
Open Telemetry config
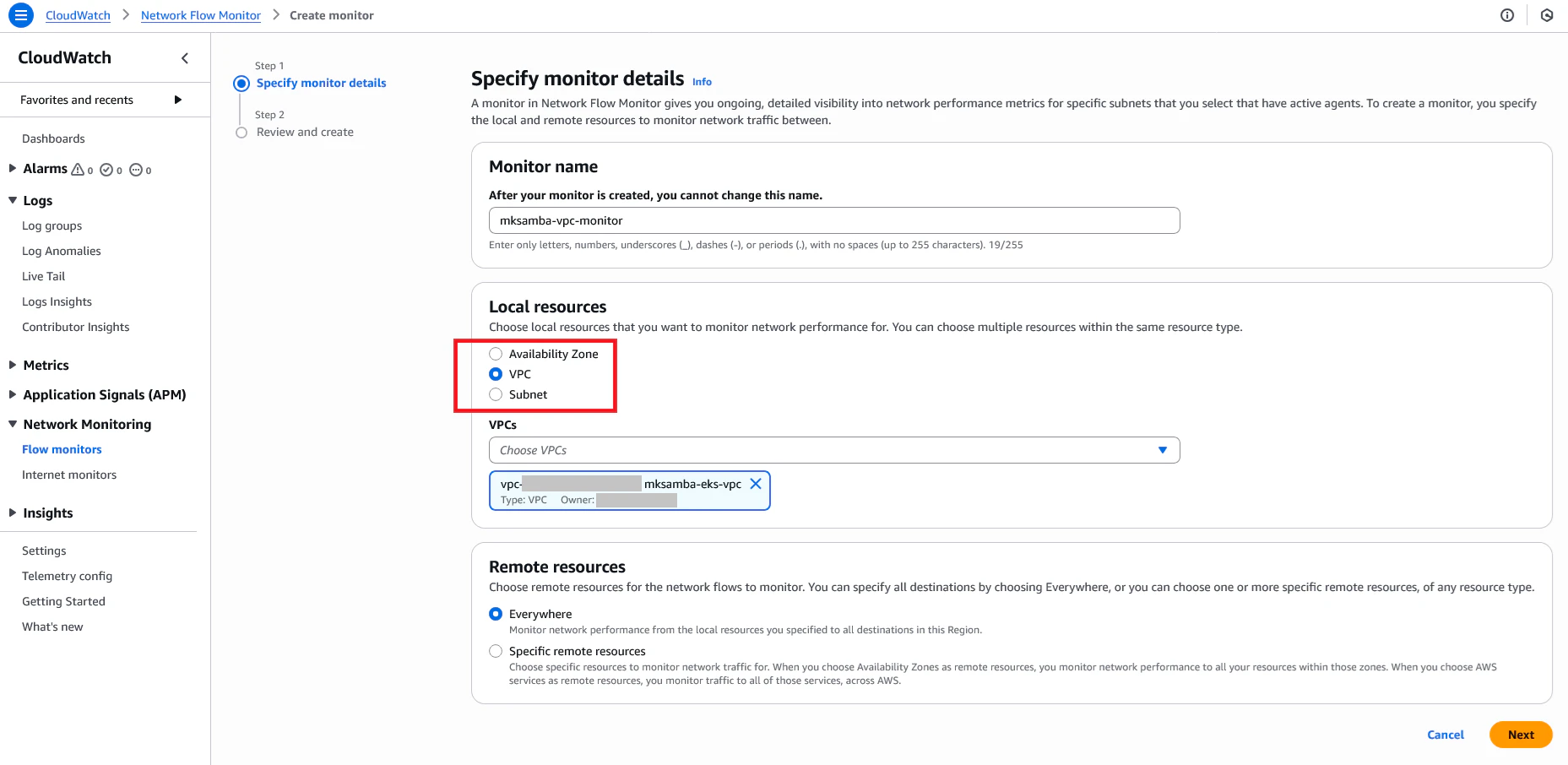(x=68, y=576)
